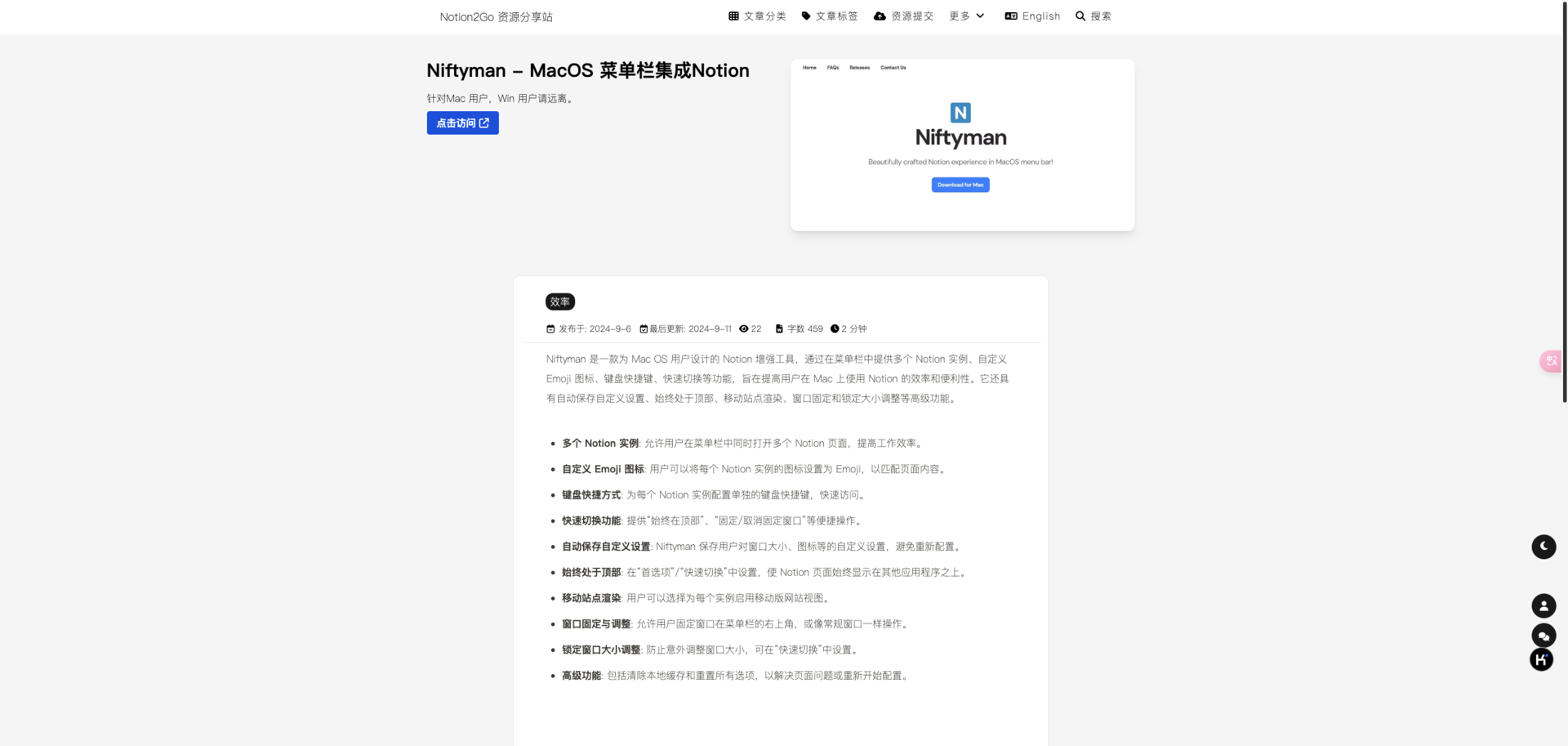Click the 搜索 text in navigation bar
Viewport: 1568px width, 746px height.
pyautogui.click(x=1101, y=16)
